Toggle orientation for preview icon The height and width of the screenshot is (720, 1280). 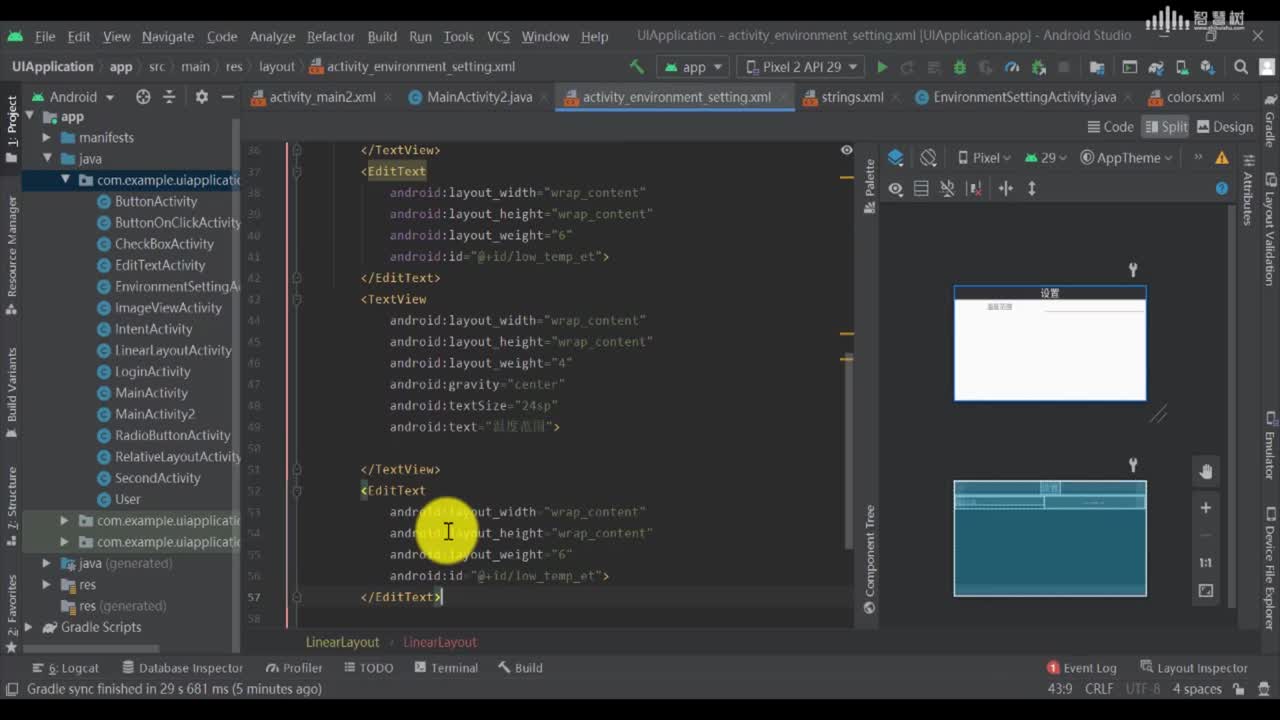click(x=928, y=157)
